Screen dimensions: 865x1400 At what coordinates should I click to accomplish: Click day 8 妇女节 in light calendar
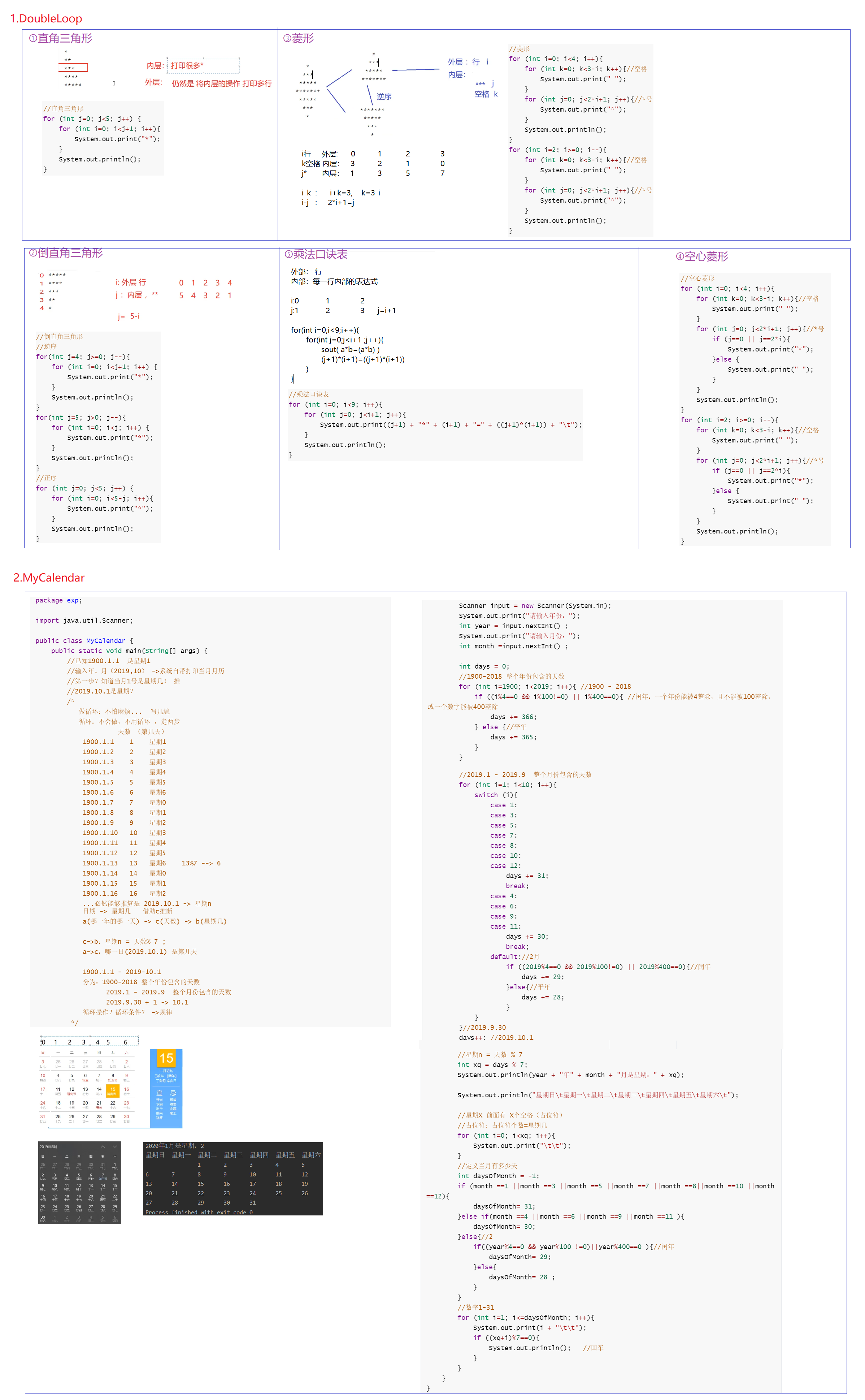pyautogui.click(x=113, y=1078)
